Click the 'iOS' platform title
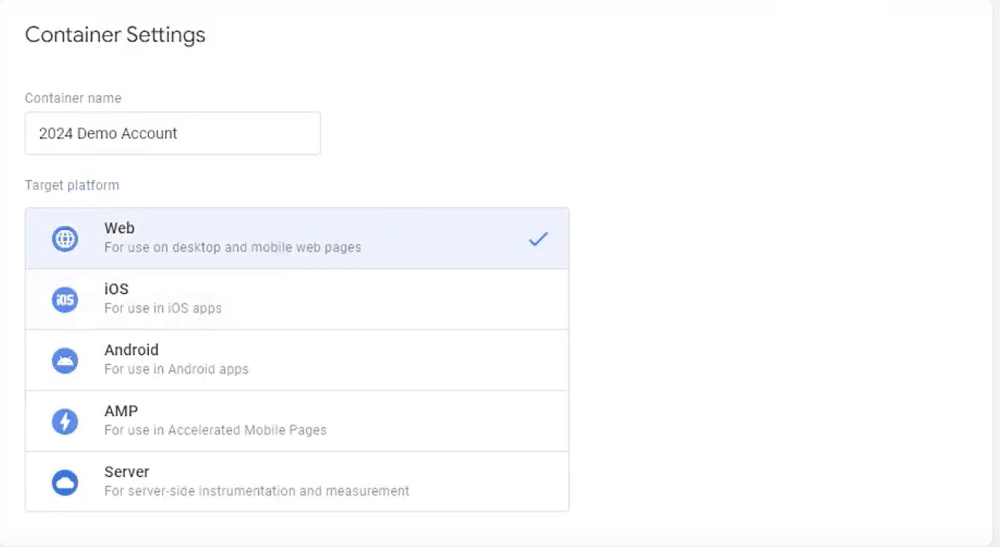This screenshot has width=1000, height=547. 117,289
